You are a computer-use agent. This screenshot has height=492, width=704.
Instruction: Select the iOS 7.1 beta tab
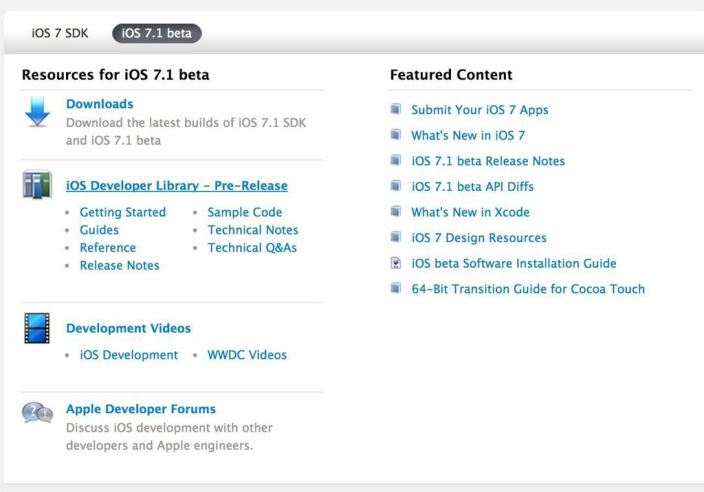pos(156,33)
